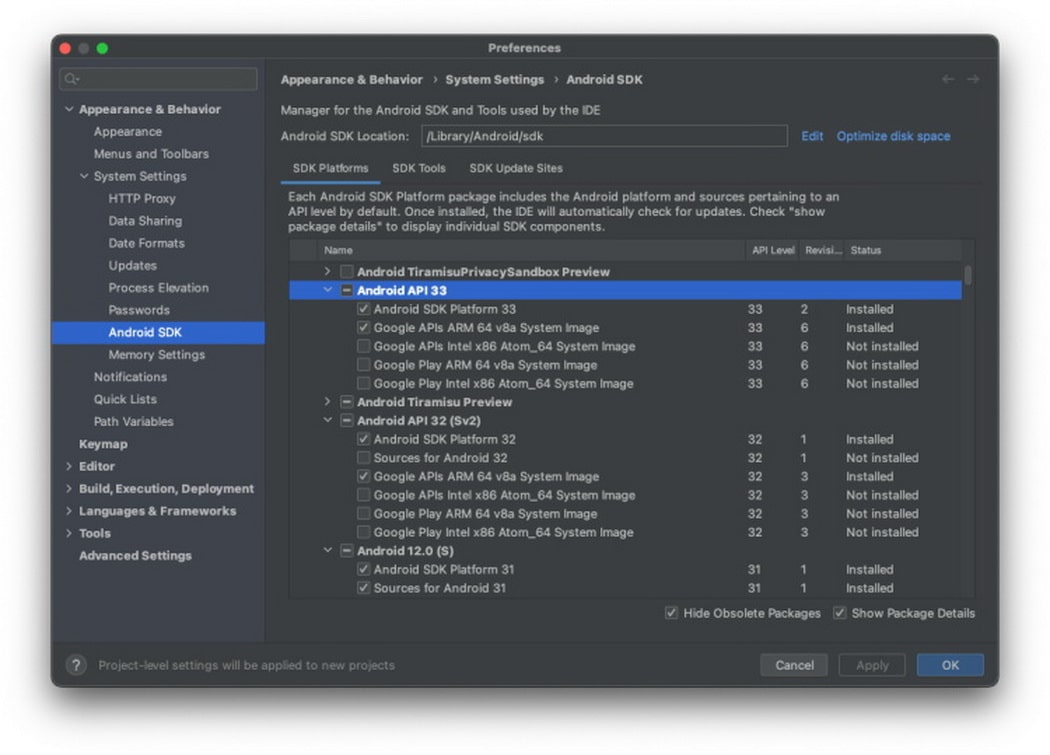Collapse the Android API 32 (Sv2) group
The width and height of the screenshot is (1050, 755).
[x=327, y=421]
